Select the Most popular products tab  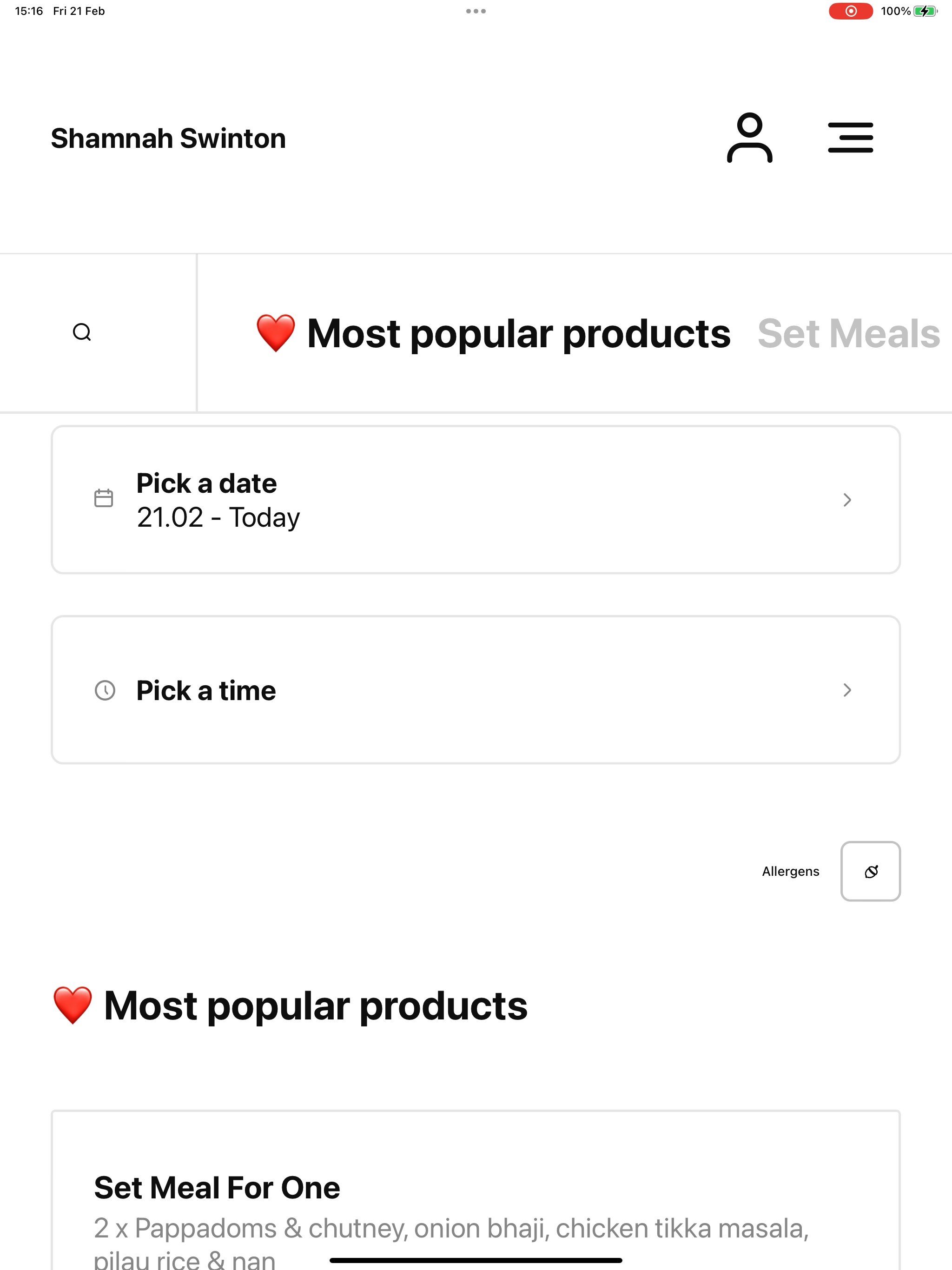coord(494,334)
